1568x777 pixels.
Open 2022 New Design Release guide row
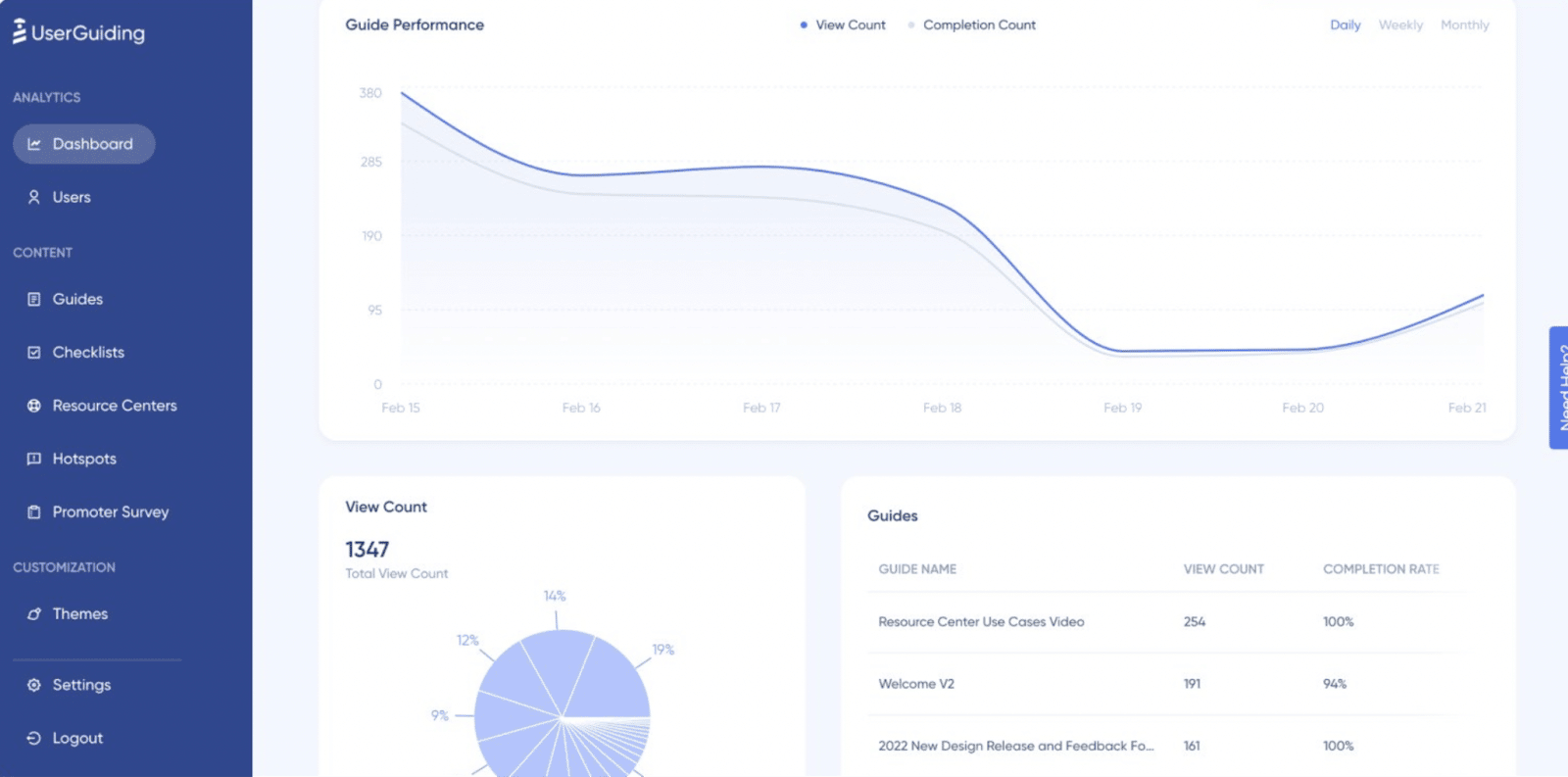tap(1016, 746)
